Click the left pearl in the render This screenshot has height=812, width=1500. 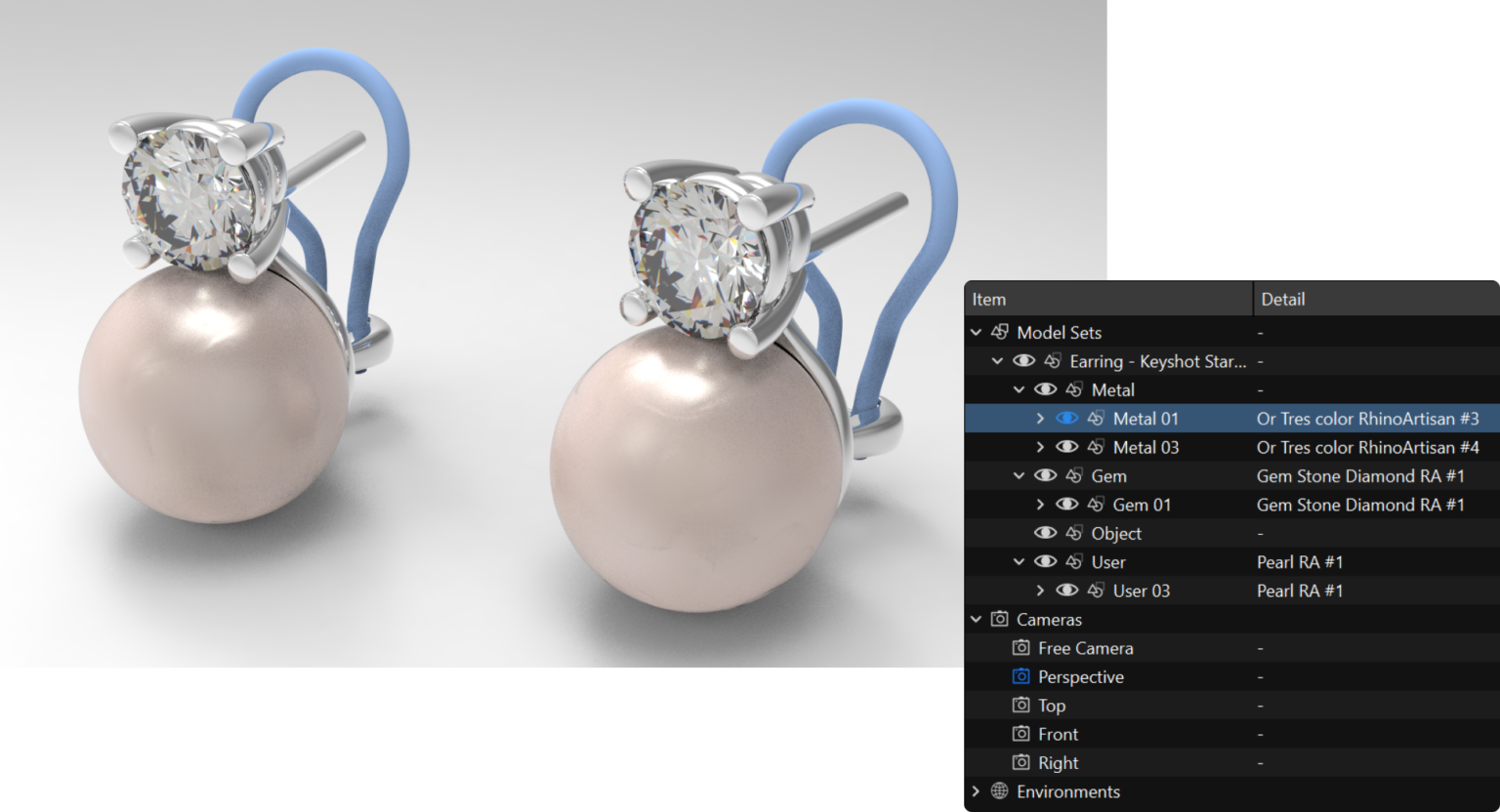coord(210,400)
